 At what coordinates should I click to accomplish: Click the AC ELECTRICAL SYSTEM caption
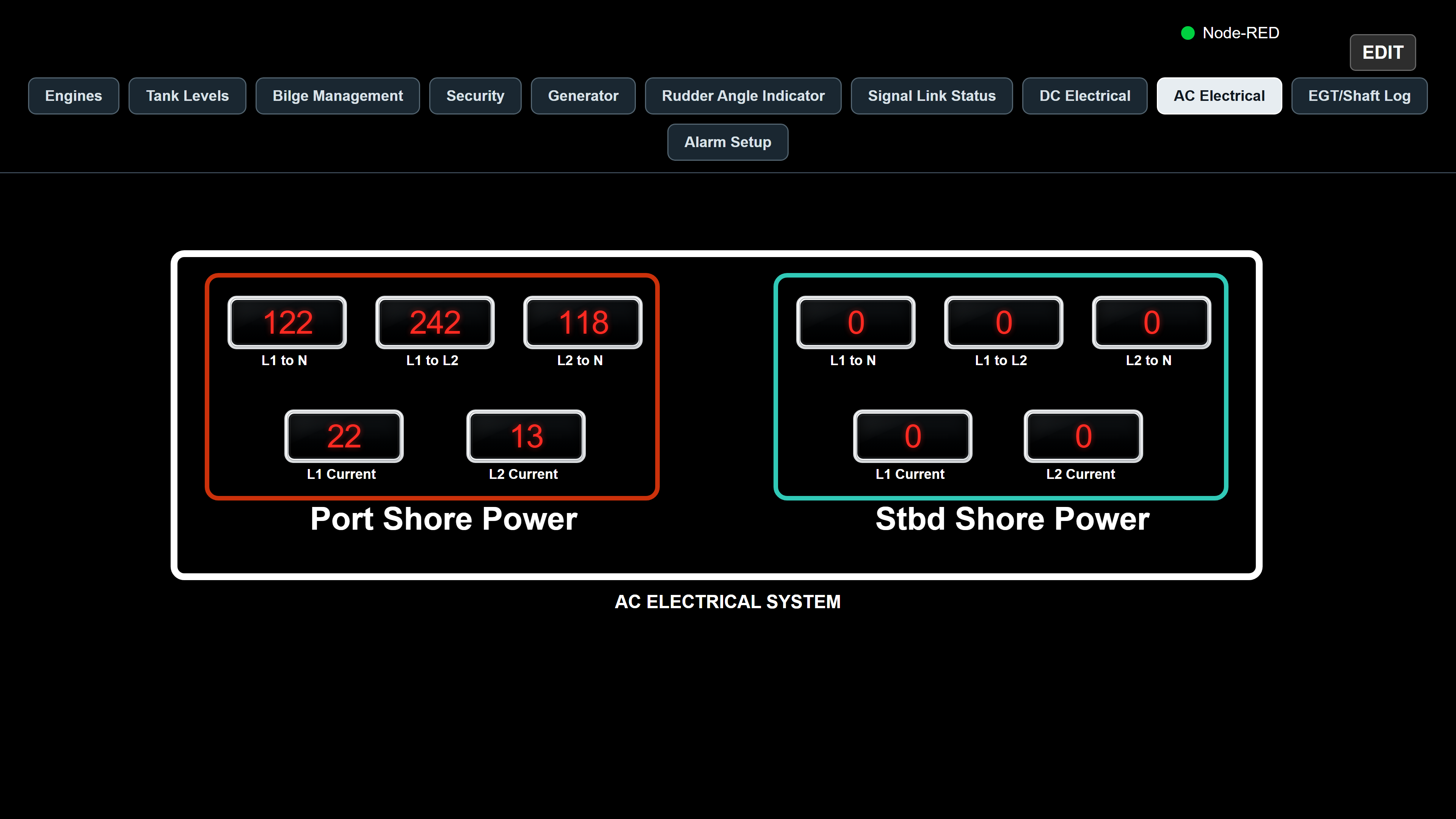(x=728, y=602)
